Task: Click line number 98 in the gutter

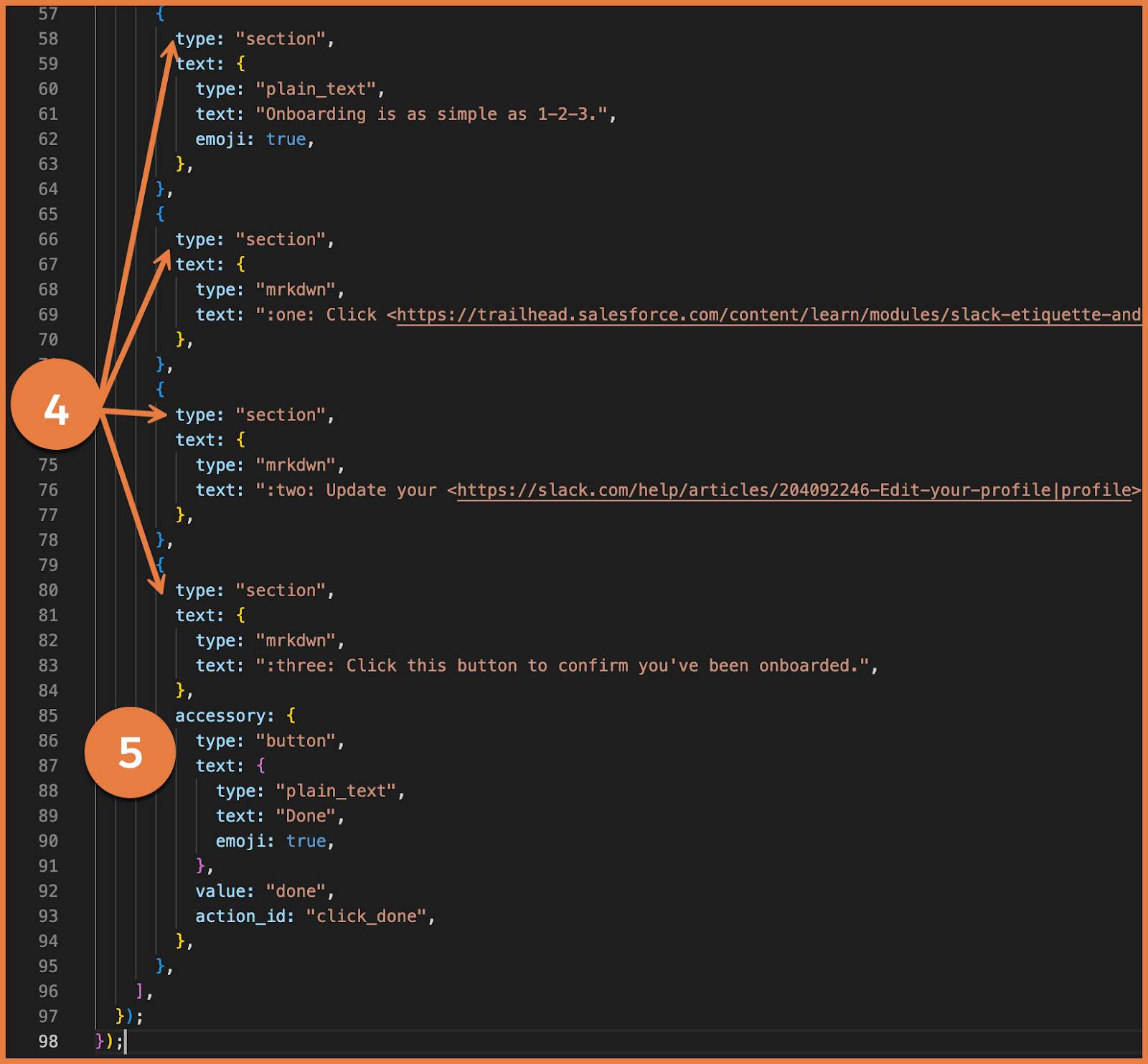Action: [x=48, y=1041]
